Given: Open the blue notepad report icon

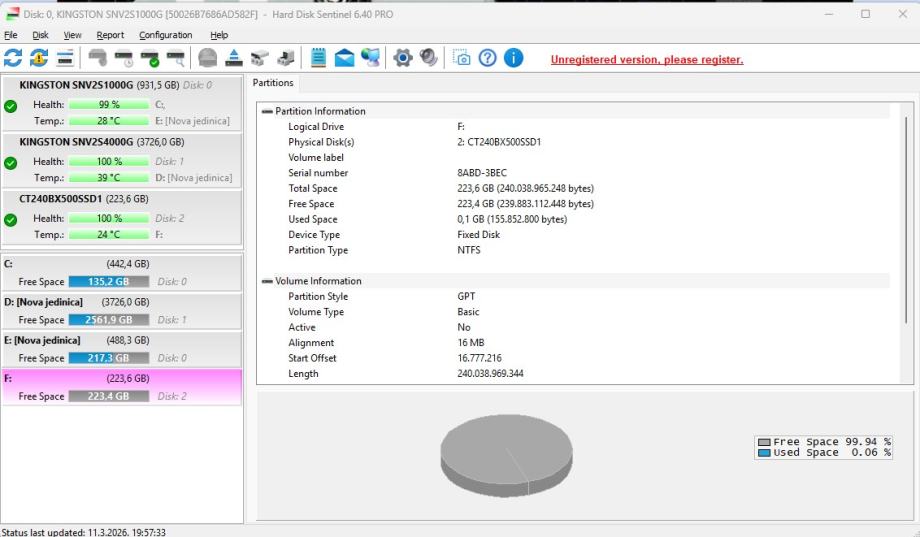Looking at the screenshot, I should pos(319,58).
